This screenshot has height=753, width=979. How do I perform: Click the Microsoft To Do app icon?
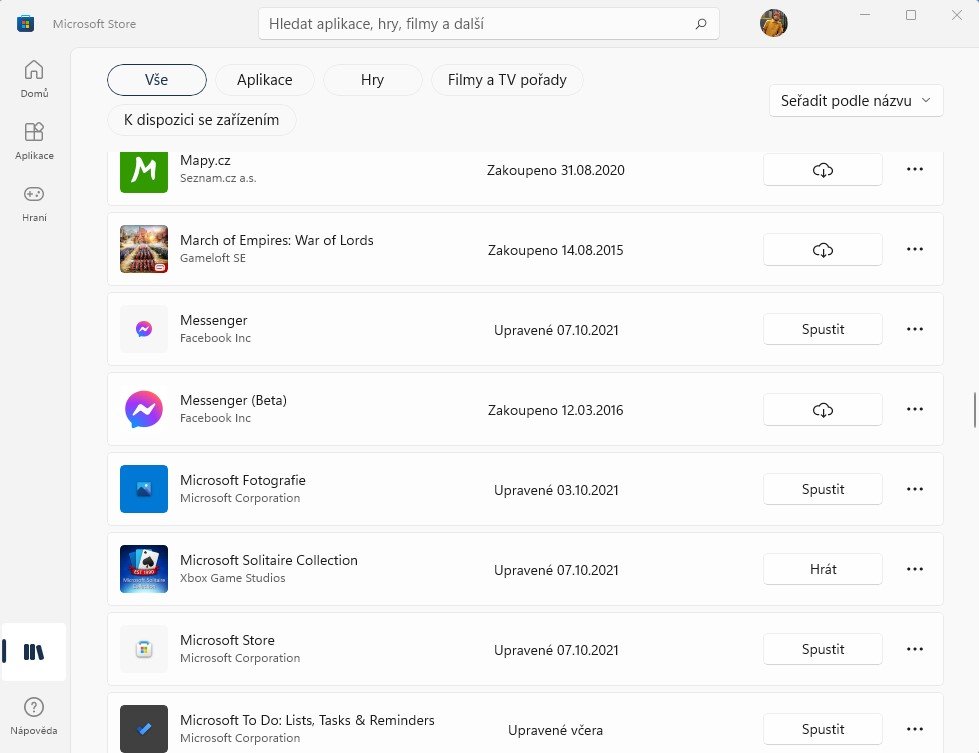click(x=144, y=729)
